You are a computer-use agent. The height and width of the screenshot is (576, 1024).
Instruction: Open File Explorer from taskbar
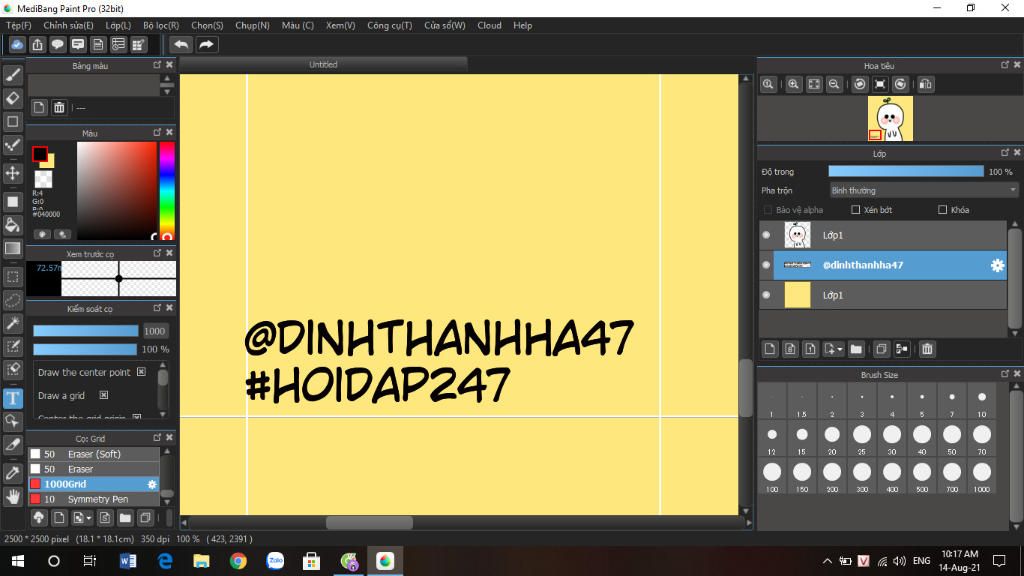pyautogui.click(x=201, y=561)
